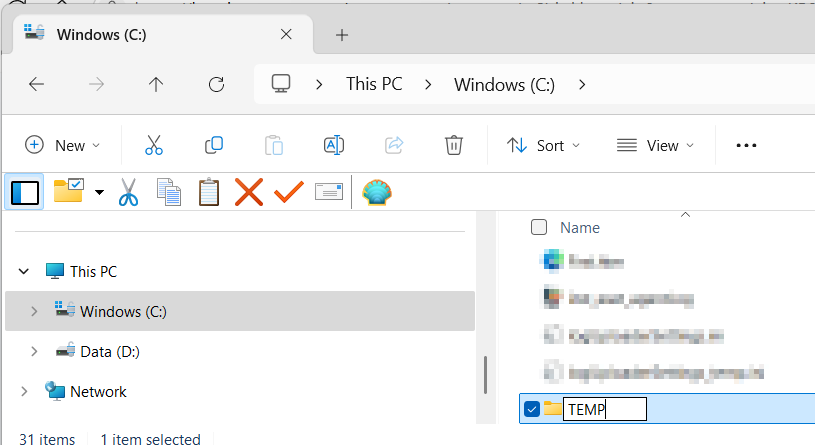Image resolution: width=815 pixels, height=445 pixels.
Task: Collapse the This PC tree node
Action: click(x=23, y=271)
